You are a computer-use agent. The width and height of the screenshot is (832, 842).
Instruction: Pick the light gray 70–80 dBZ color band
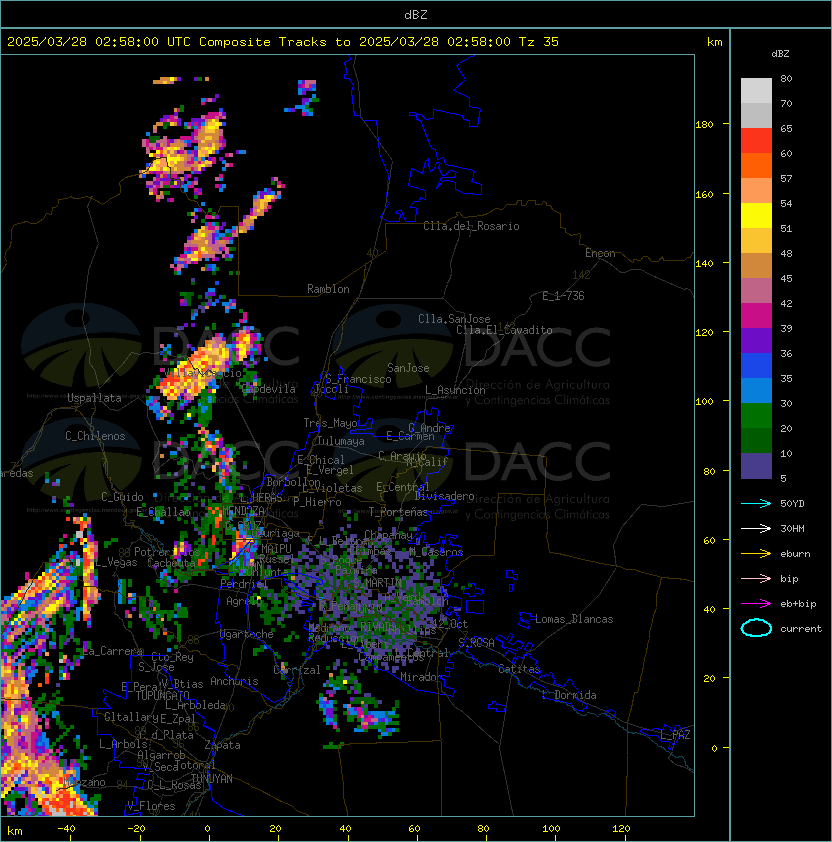(756, 91)
